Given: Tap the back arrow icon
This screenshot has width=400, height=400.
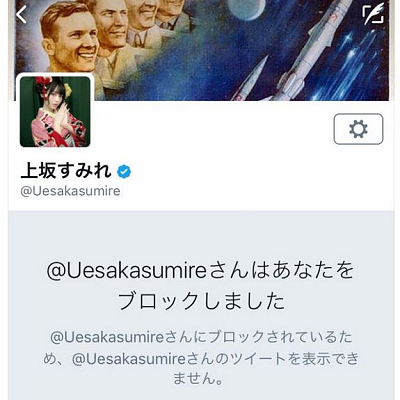Looking at the screenshot, I should click(21, 14).
